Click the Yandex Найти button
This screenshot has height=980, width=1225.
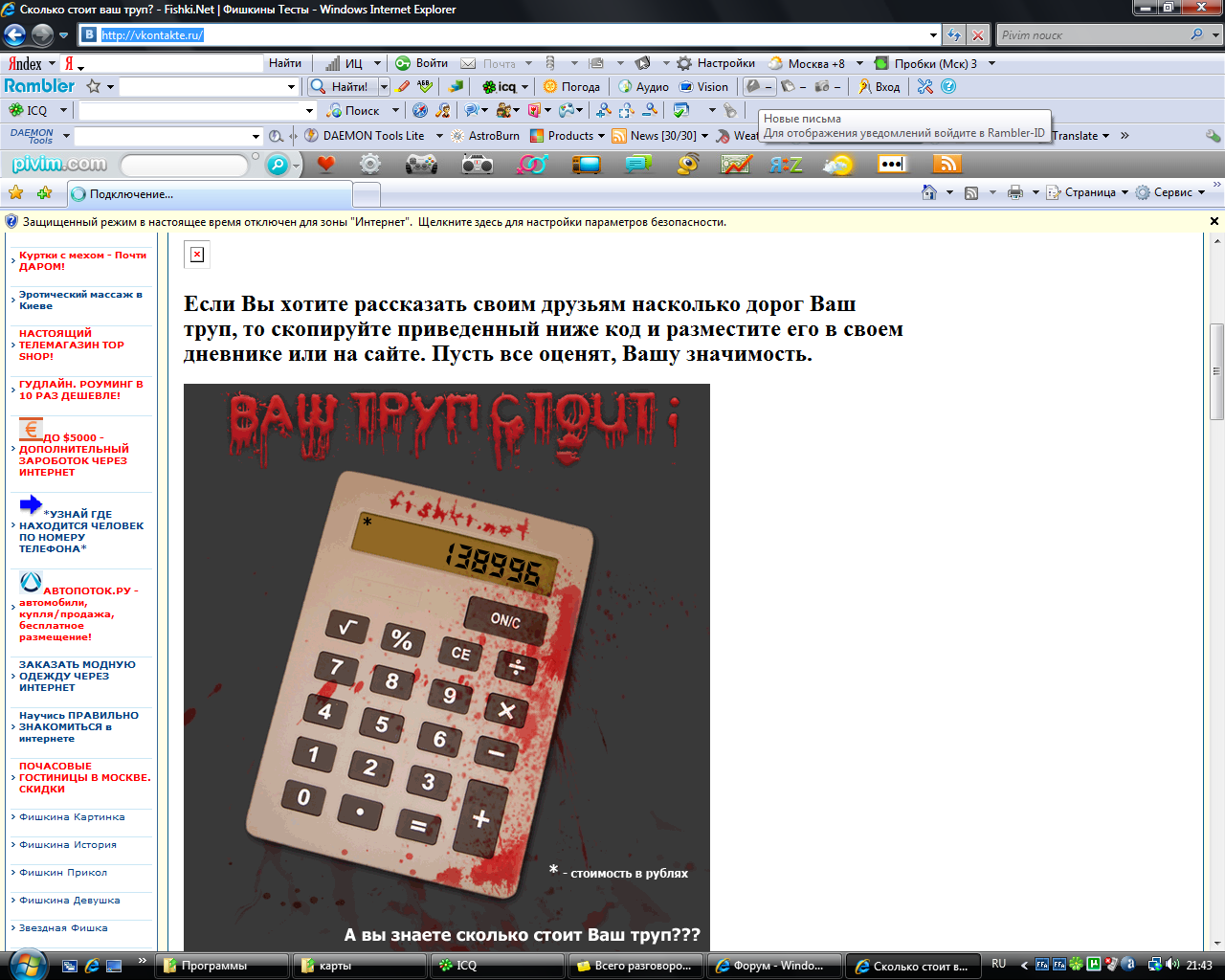point(285,63)
